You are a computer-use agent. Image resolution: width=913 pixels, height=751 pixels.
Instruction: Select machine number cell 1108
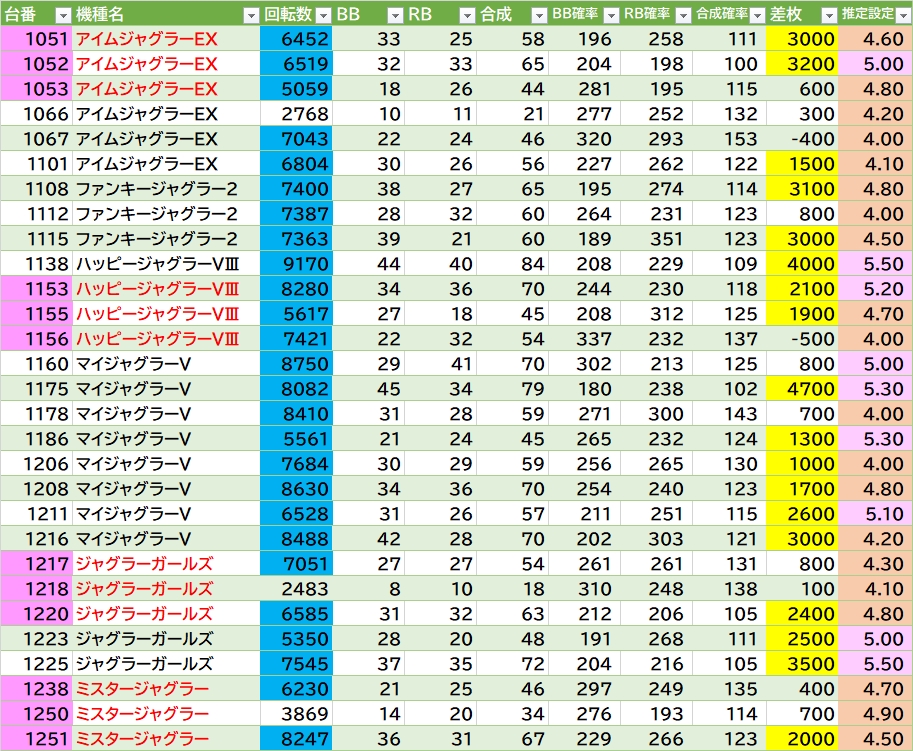[36, 189]
